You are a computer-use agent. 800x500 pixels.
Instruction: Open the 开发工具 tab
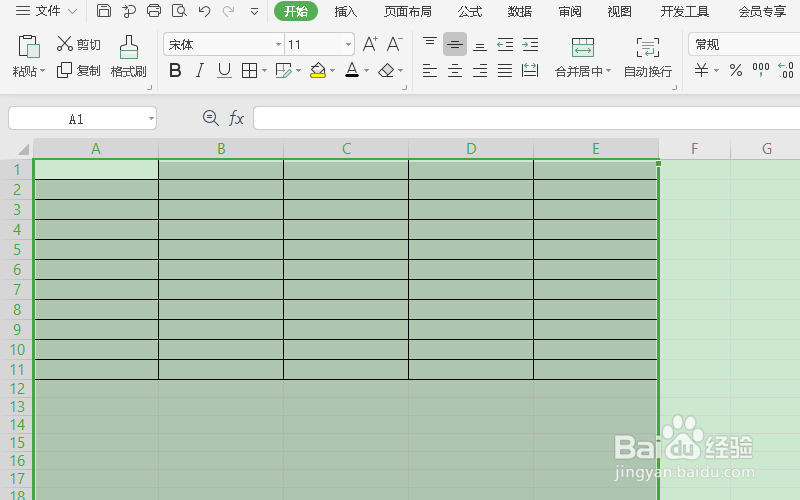click(x=684, y=11)
